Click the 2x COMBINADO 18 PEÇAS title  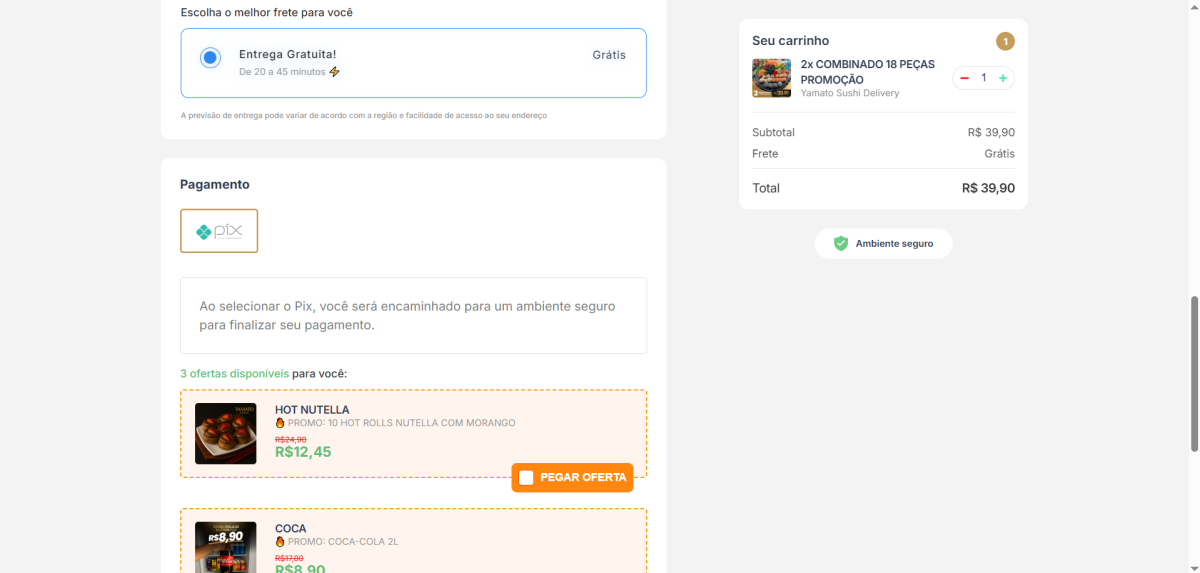pos(868,71)
